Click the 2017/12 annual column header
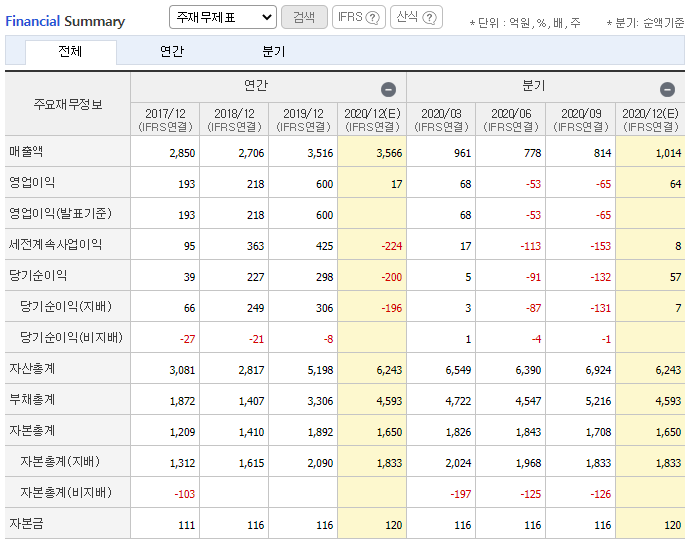The width and height of the screenshot is (689, 539). (165, 119)
